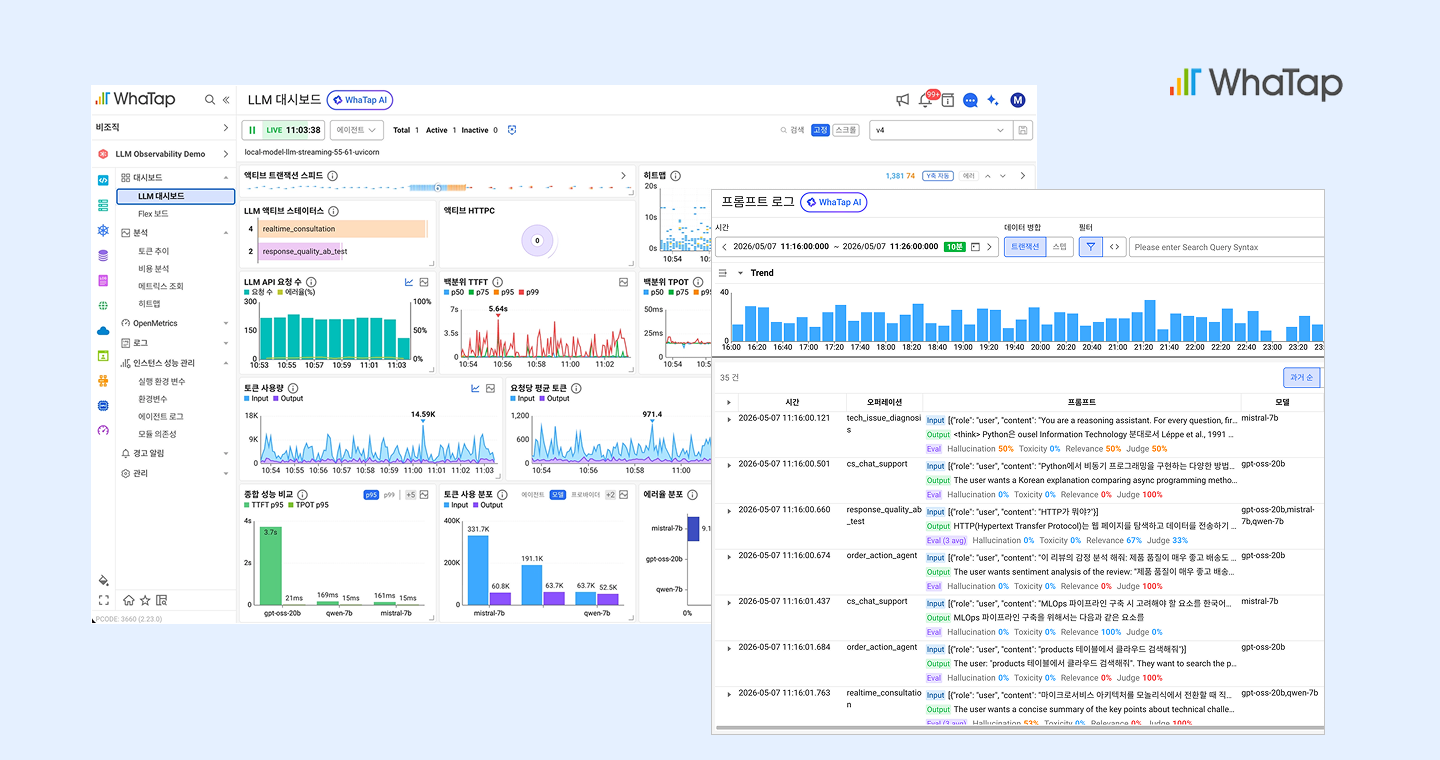Open the theme paint bucket icon
1440x760 pixels.
pyautogui.click(x=103, y=579)
